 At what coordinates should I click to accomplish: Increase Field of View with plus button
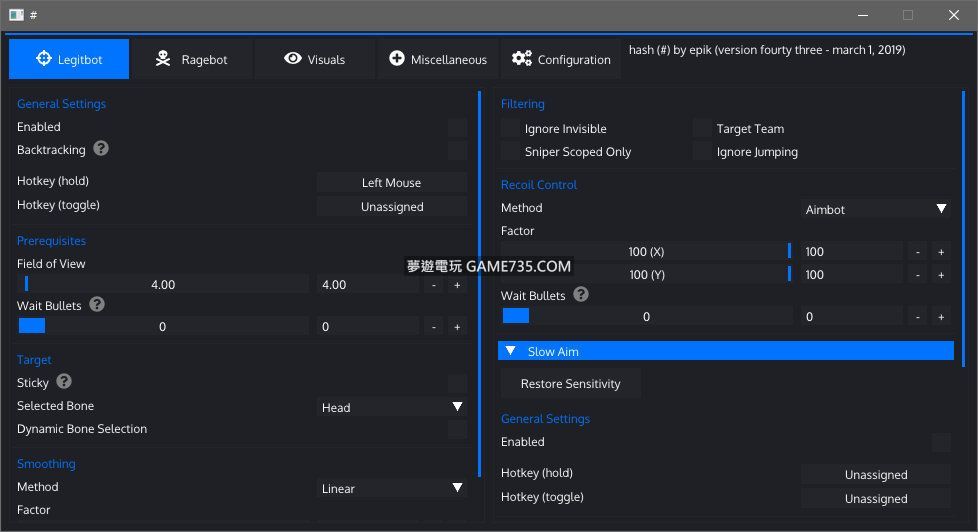(457, 285)
